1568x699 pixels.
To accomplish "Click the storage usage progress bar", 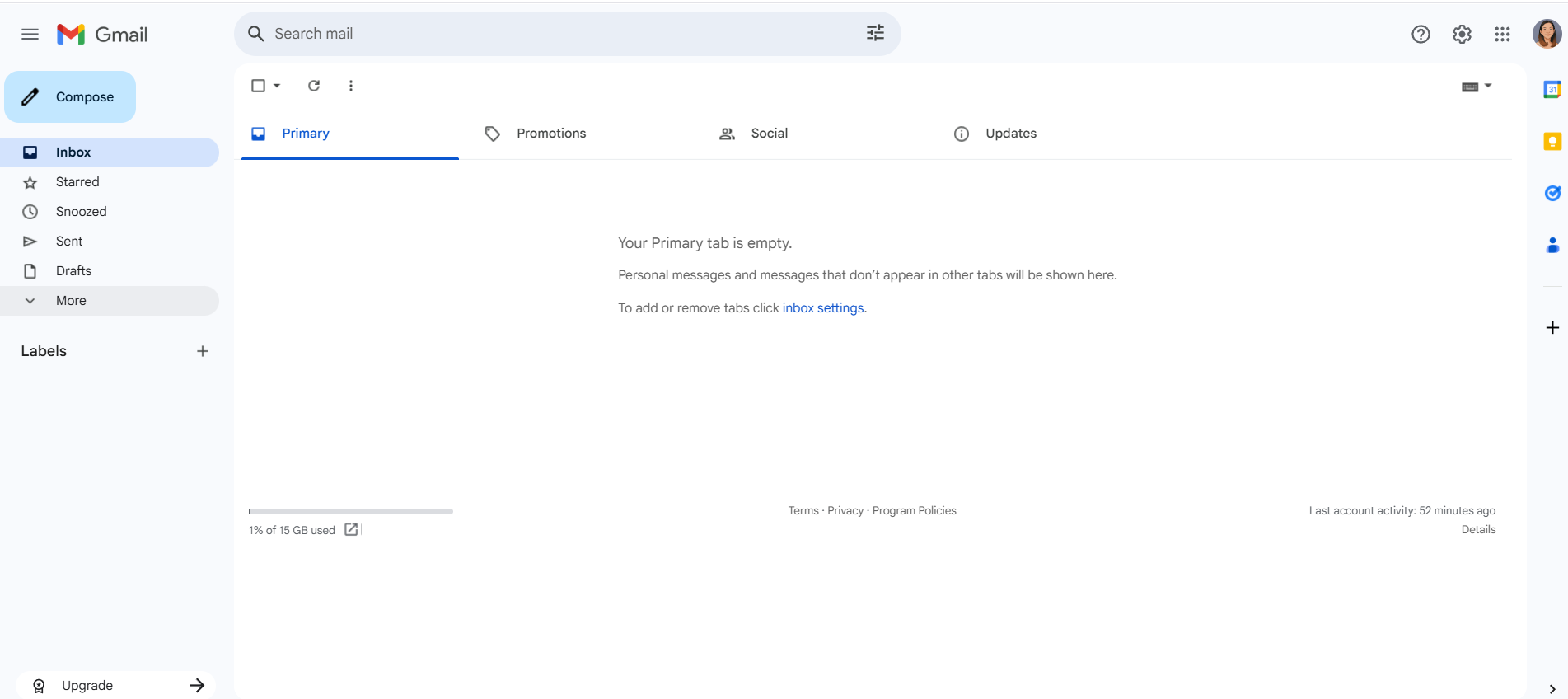I will click(350, 511).
